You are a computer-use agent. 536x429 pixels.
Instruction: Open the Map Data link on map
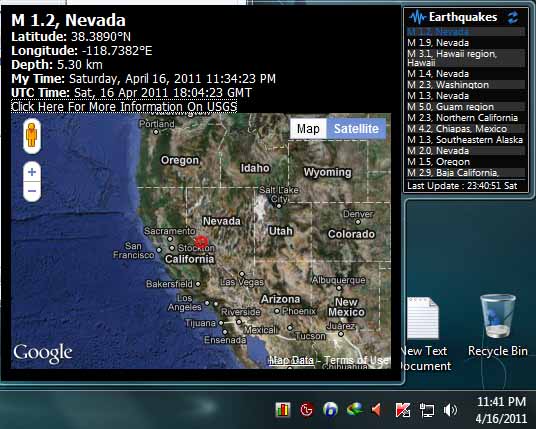coord(292,360)
